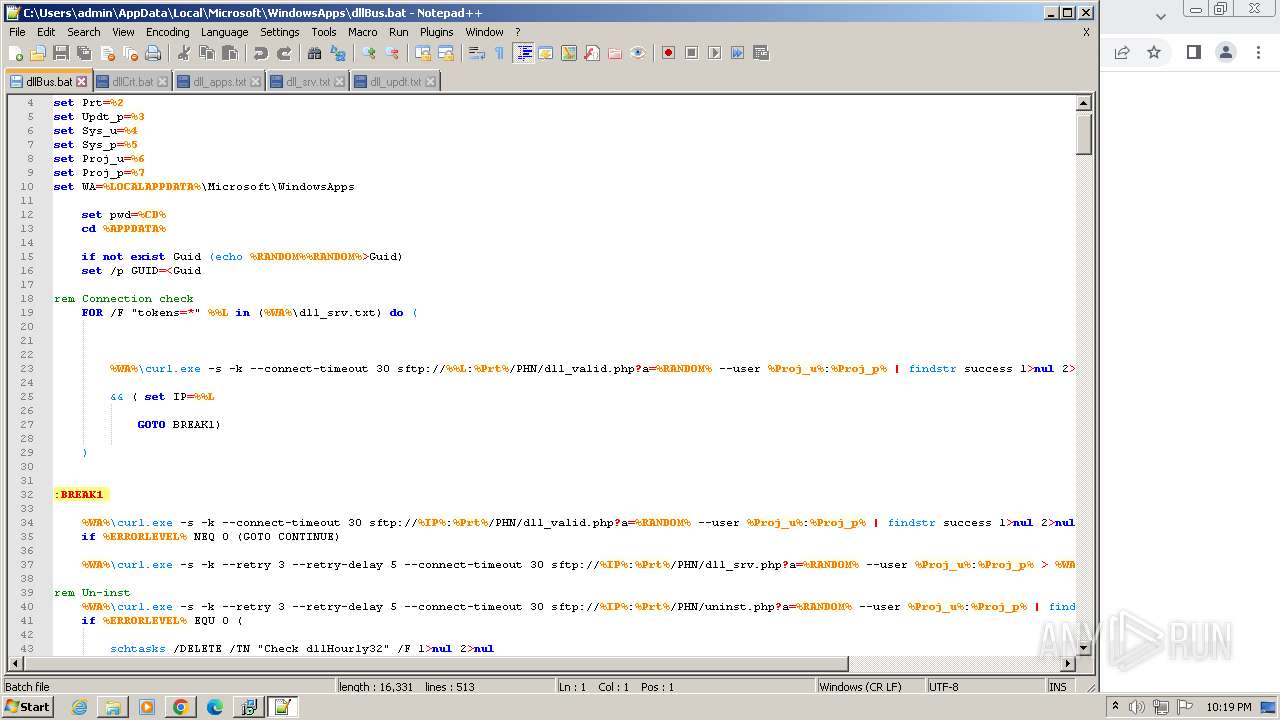Toggle synchronize horizontal scrolling

point(446,53)
